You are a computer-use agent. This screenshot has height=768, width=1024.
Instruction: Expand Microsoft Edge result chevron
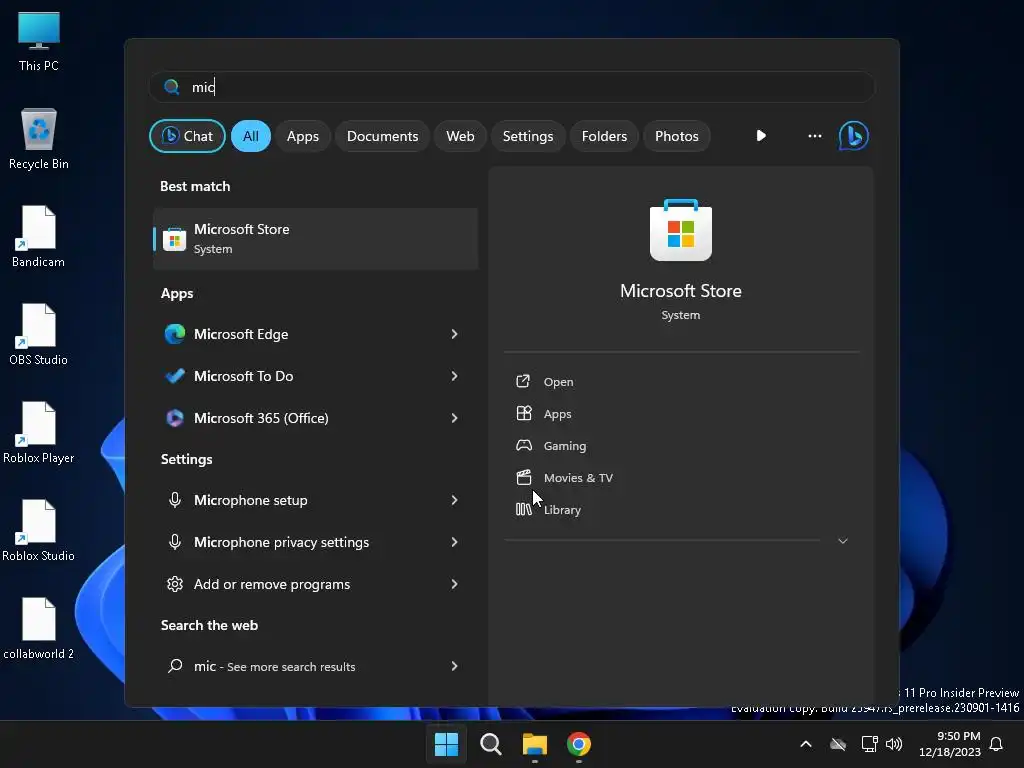click(x=455, y=334)
